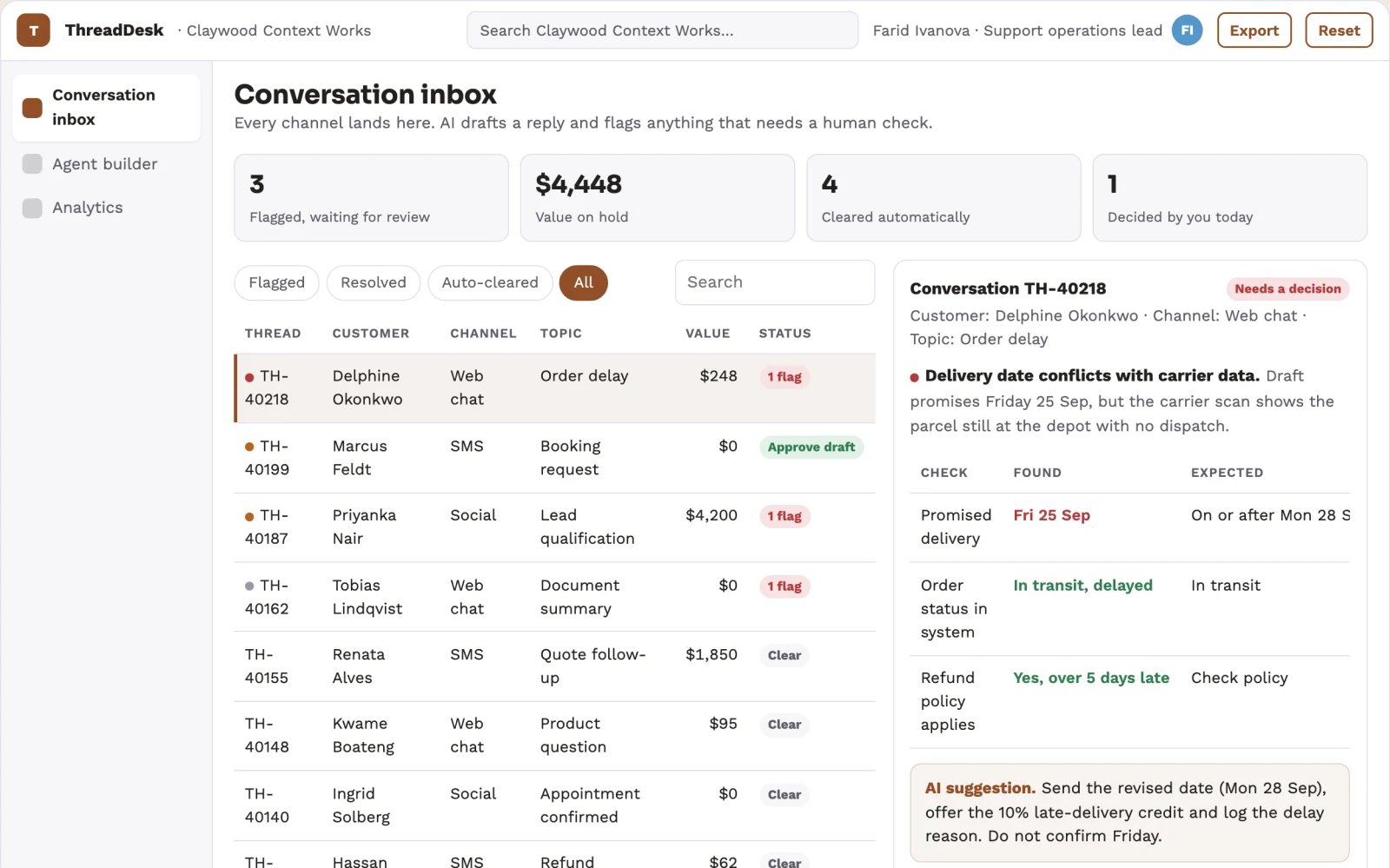Screen dimensions: 1390x868
Task: Open Conversation inbox in sidebar
Action: (x=106, y=108)
